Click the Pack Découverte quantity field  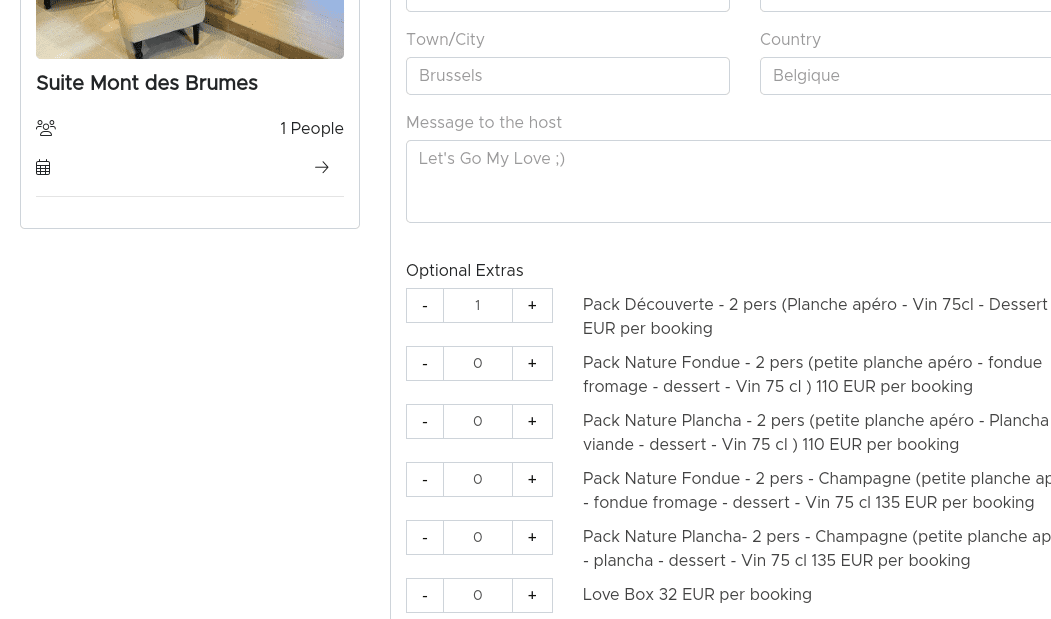tap(478, 305)
